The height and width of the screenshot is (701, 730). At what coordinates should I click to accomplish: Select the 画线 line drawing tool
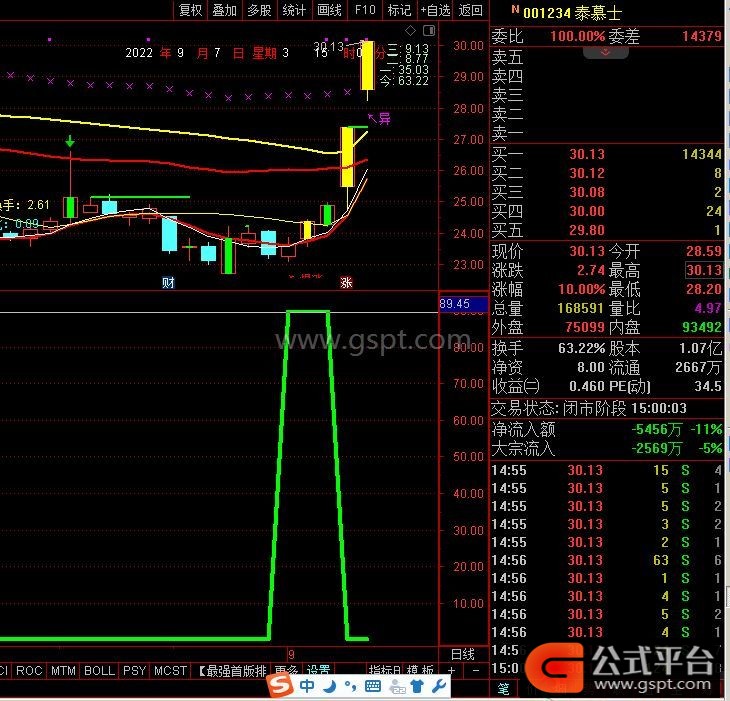[x=329, y=10]
